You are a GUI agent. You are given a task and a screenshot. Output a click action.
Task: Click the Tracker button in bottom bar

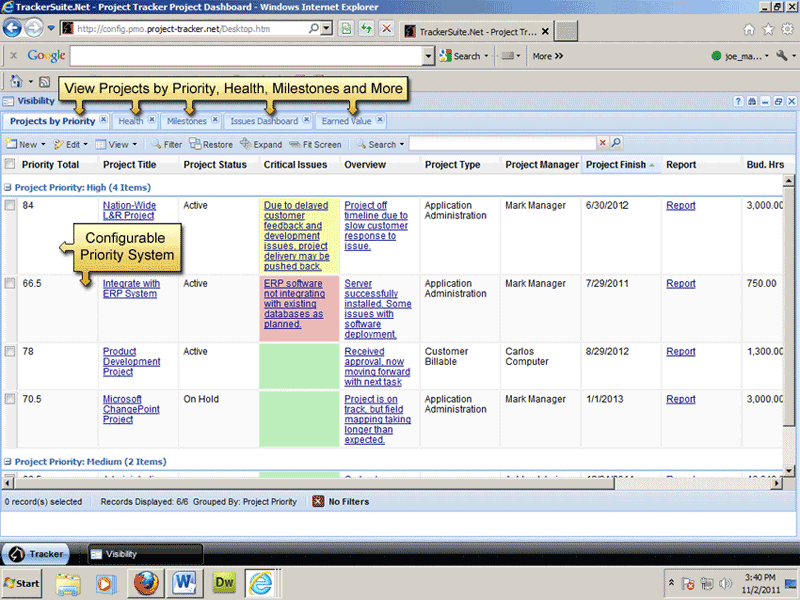[x=35, y=554]
